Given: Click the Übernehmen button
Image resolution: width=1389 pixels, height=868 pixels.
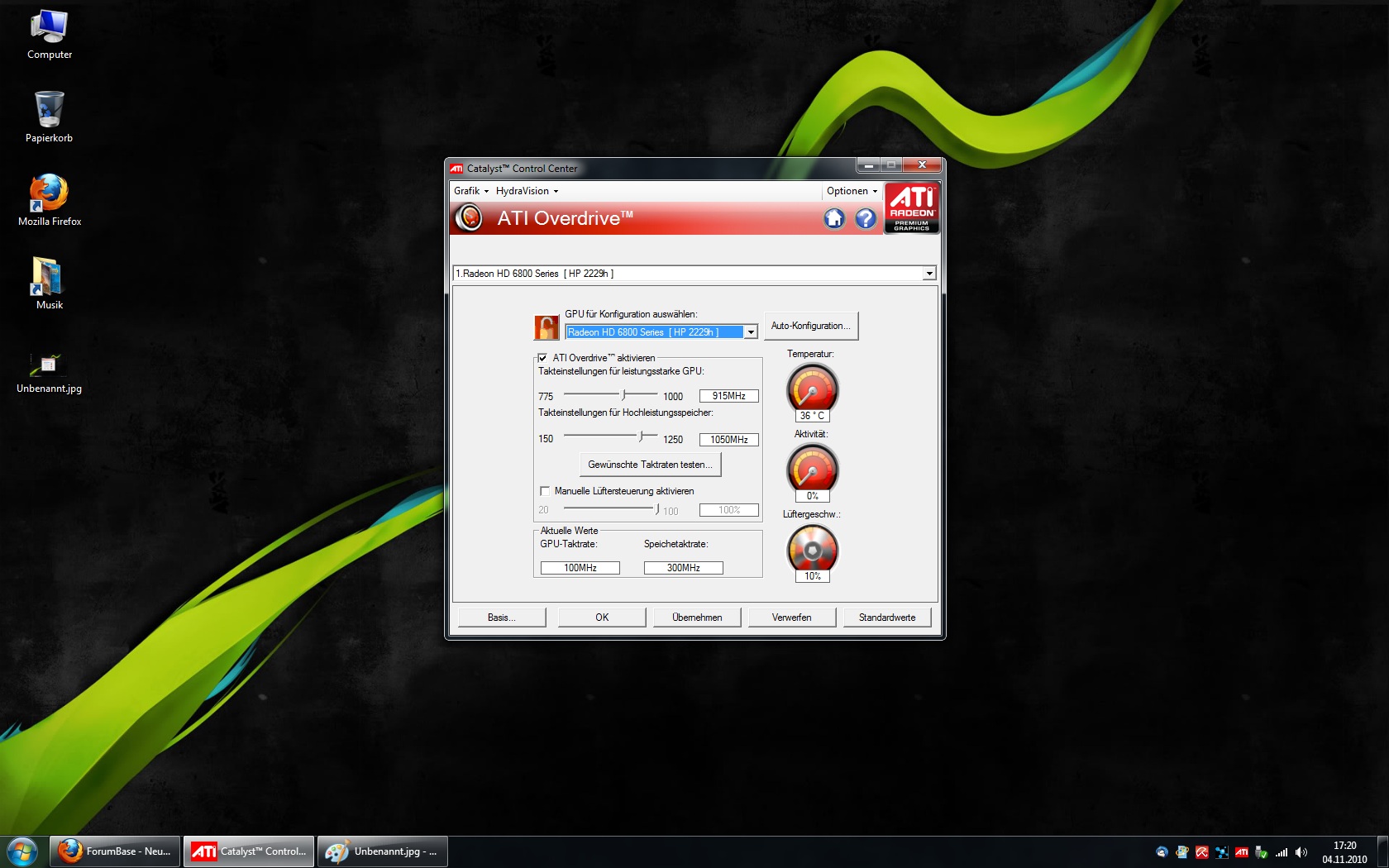Looking at the screenshot, I should coord(697,618).
